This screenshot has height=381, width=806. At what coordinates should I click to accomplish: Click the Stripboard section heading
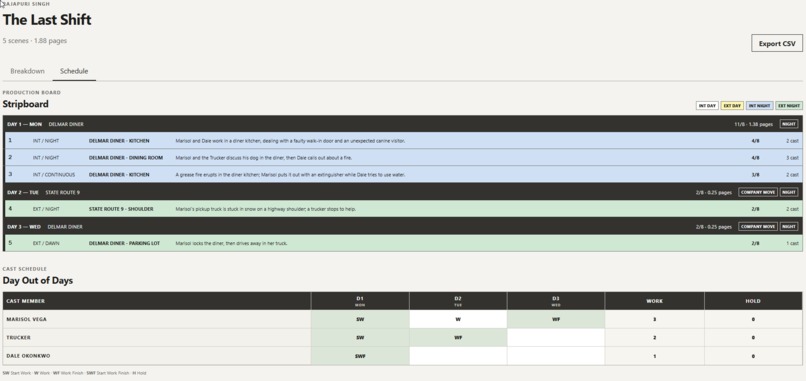tap(26, 104)
